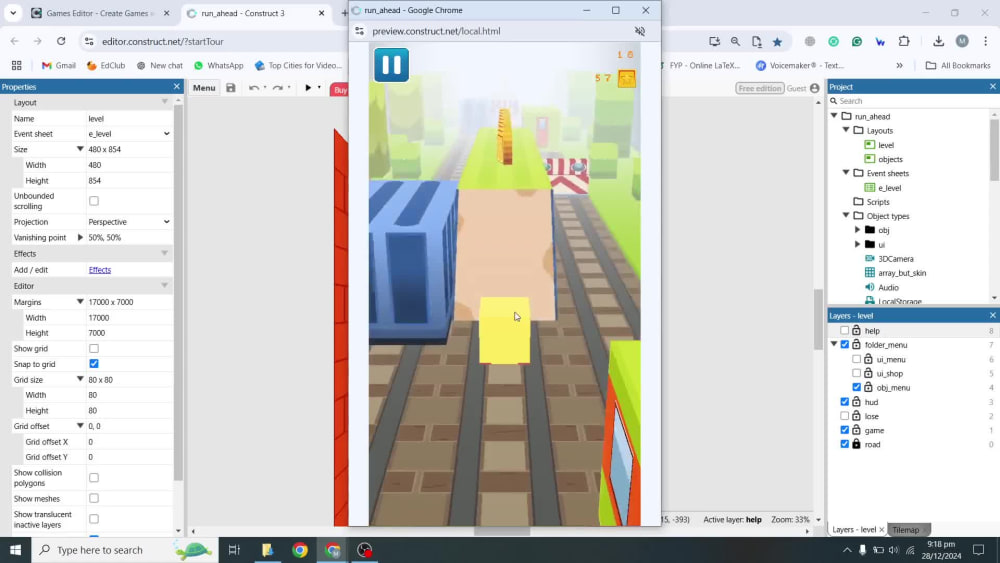Click the muted site icon in preview window
Viewport: 1000px width, 563px height.
click(640, 31)
